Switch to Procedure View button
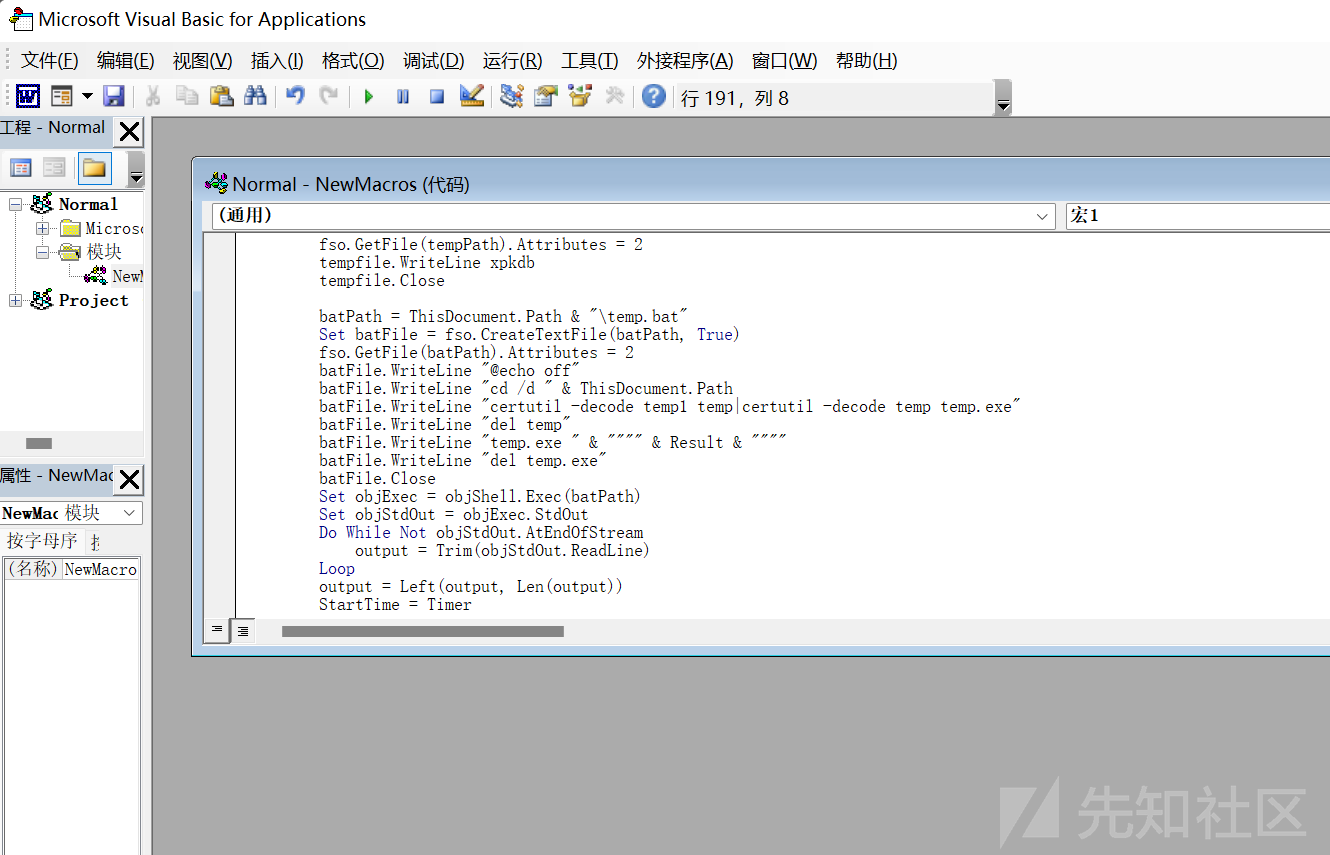Image resolution: width=1330 pixels, height=855 pixels. [x=217, y=630]
